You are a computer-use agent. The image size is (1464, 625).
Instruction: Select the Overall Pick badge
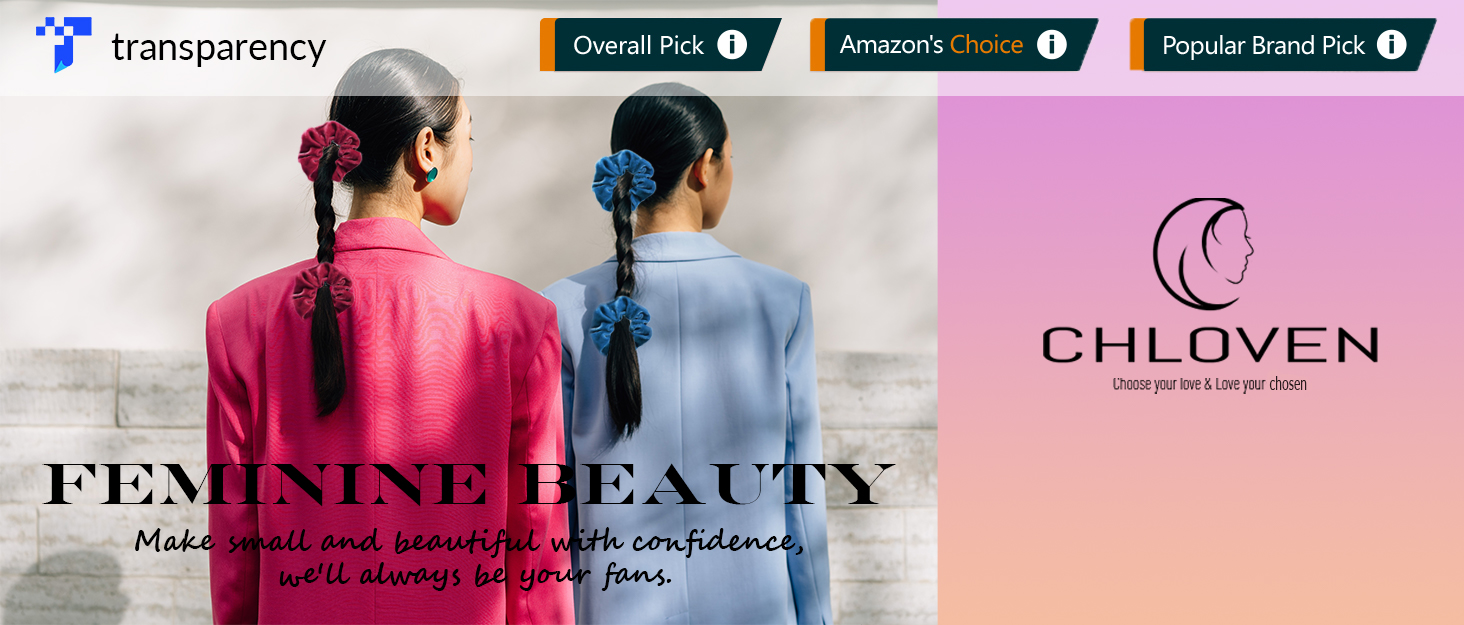pos(660,45)
